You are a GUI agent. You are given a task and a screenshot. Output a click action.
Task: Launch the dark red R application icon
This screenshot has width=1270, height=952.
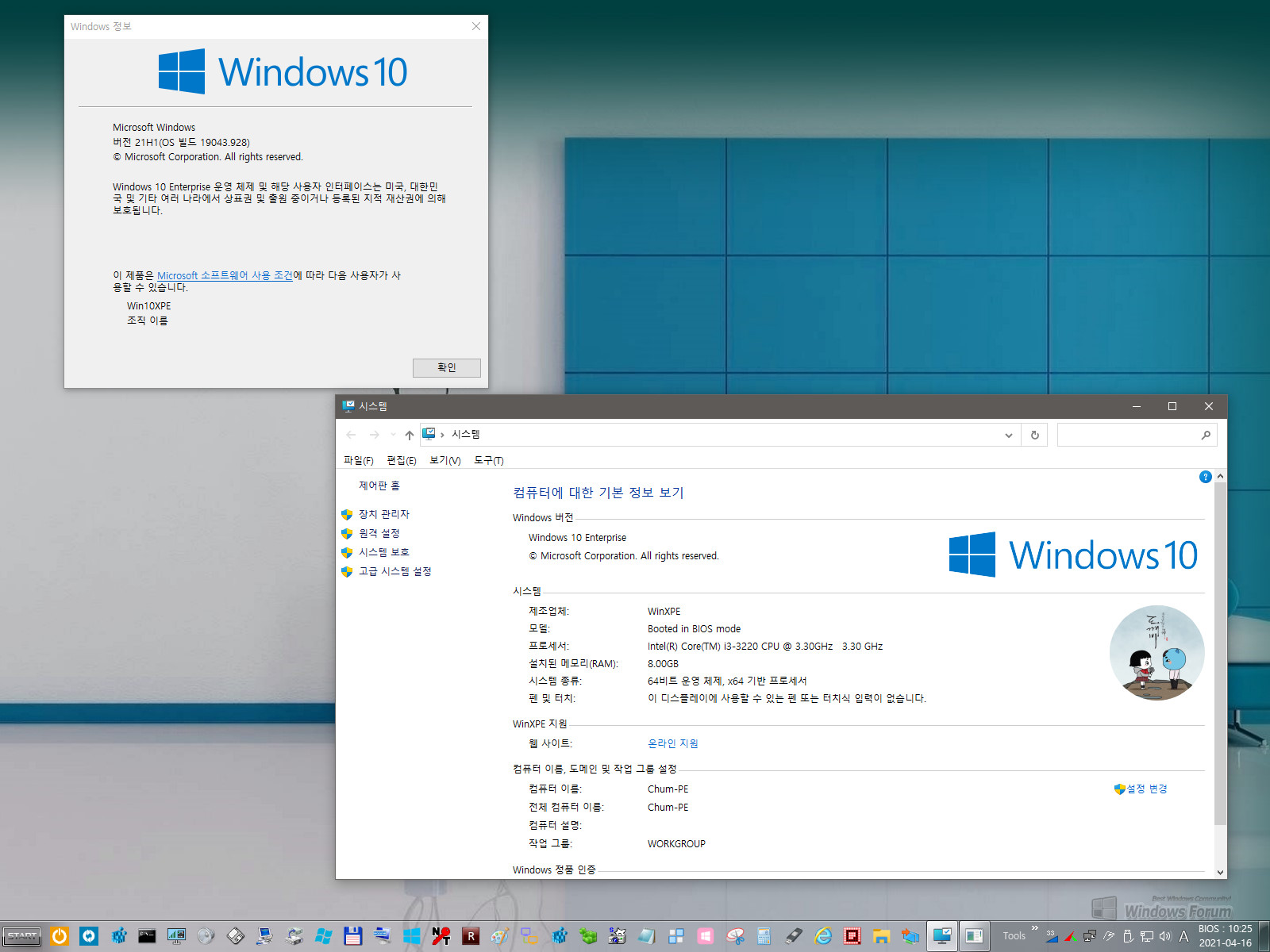[x=470, y=936]
